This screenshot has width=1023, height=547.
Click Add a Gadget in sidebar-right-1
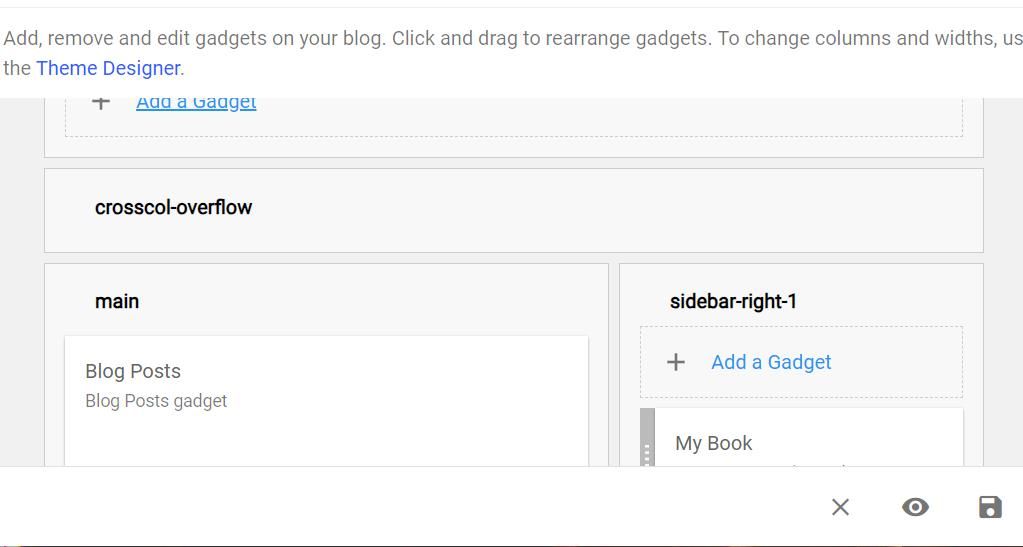pos(771,362)
